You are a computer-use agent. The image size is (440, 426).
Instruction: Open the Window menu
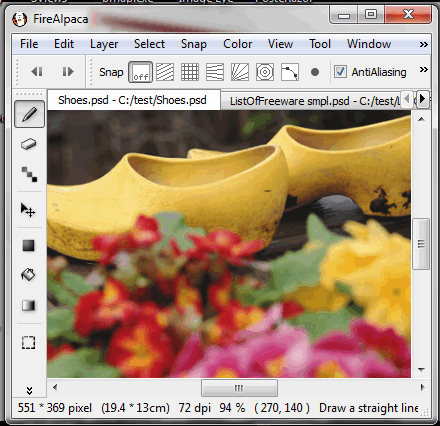coord(369,44)
